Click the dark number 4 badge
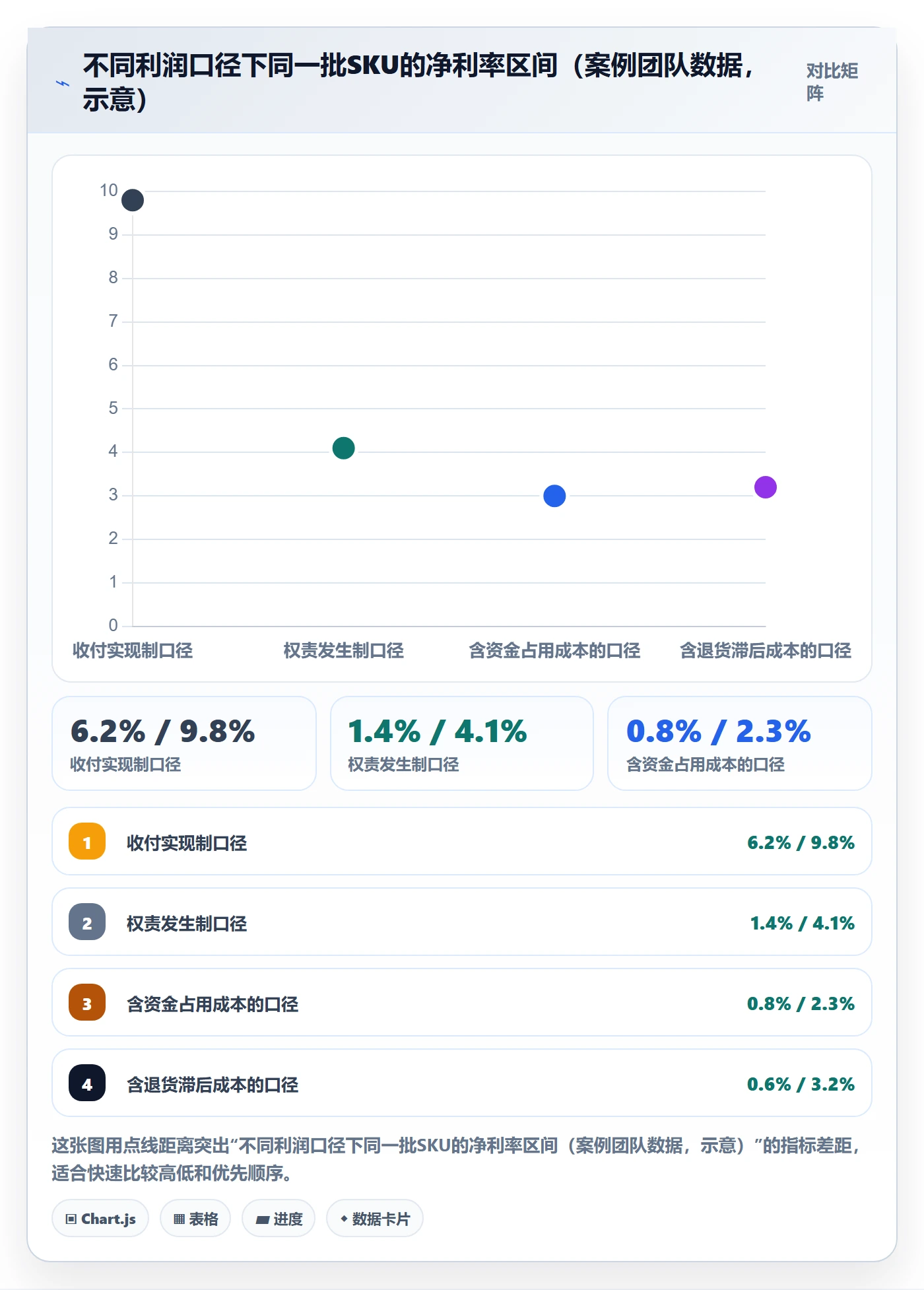Screen dimensions: 924x1290 tap(87, 1083)
